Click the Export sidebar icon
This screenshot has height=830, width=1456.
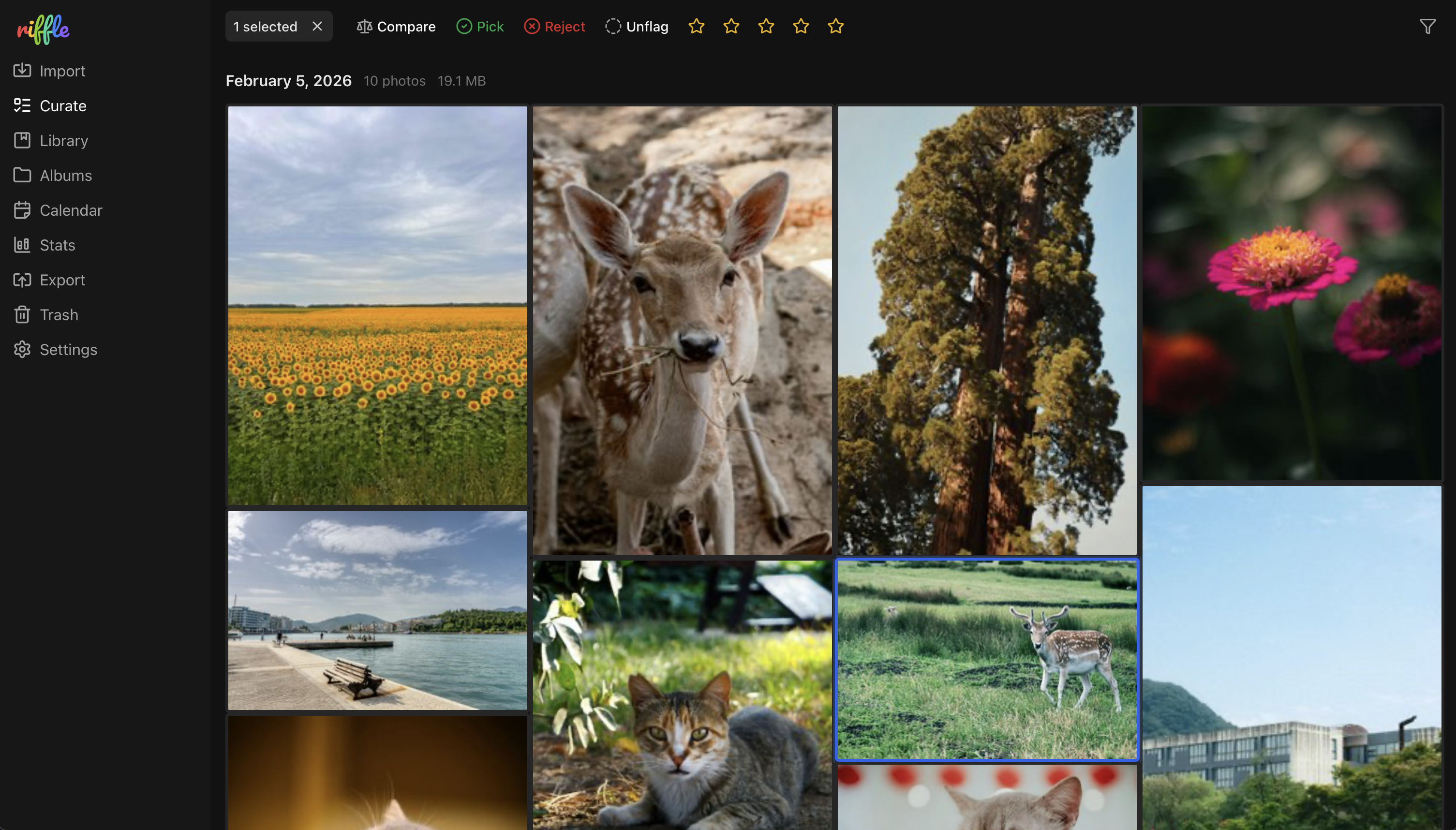[x=22, y=280]
